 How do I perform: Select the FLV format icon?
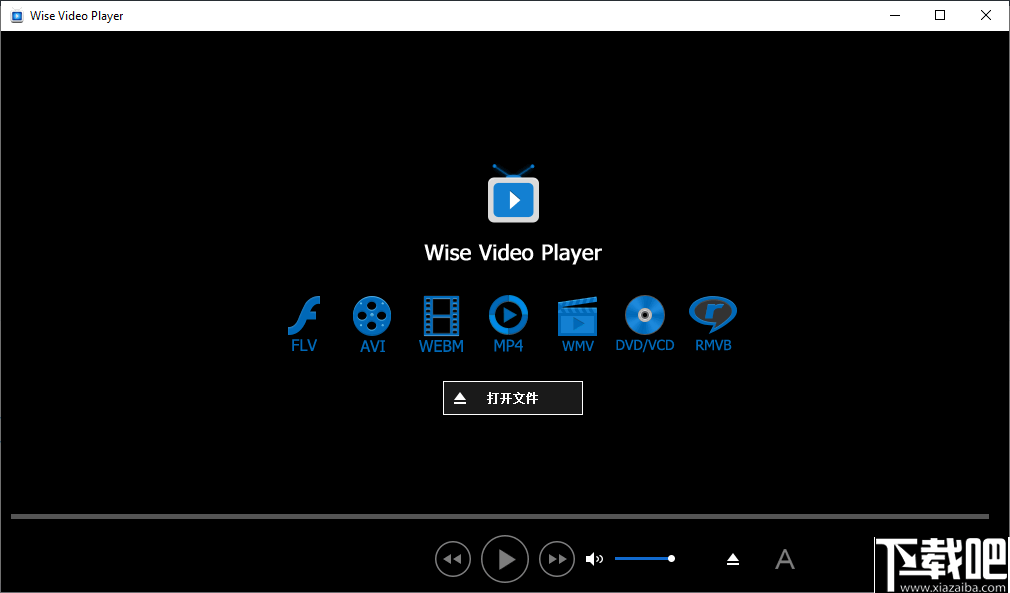[x=304, y=315]
